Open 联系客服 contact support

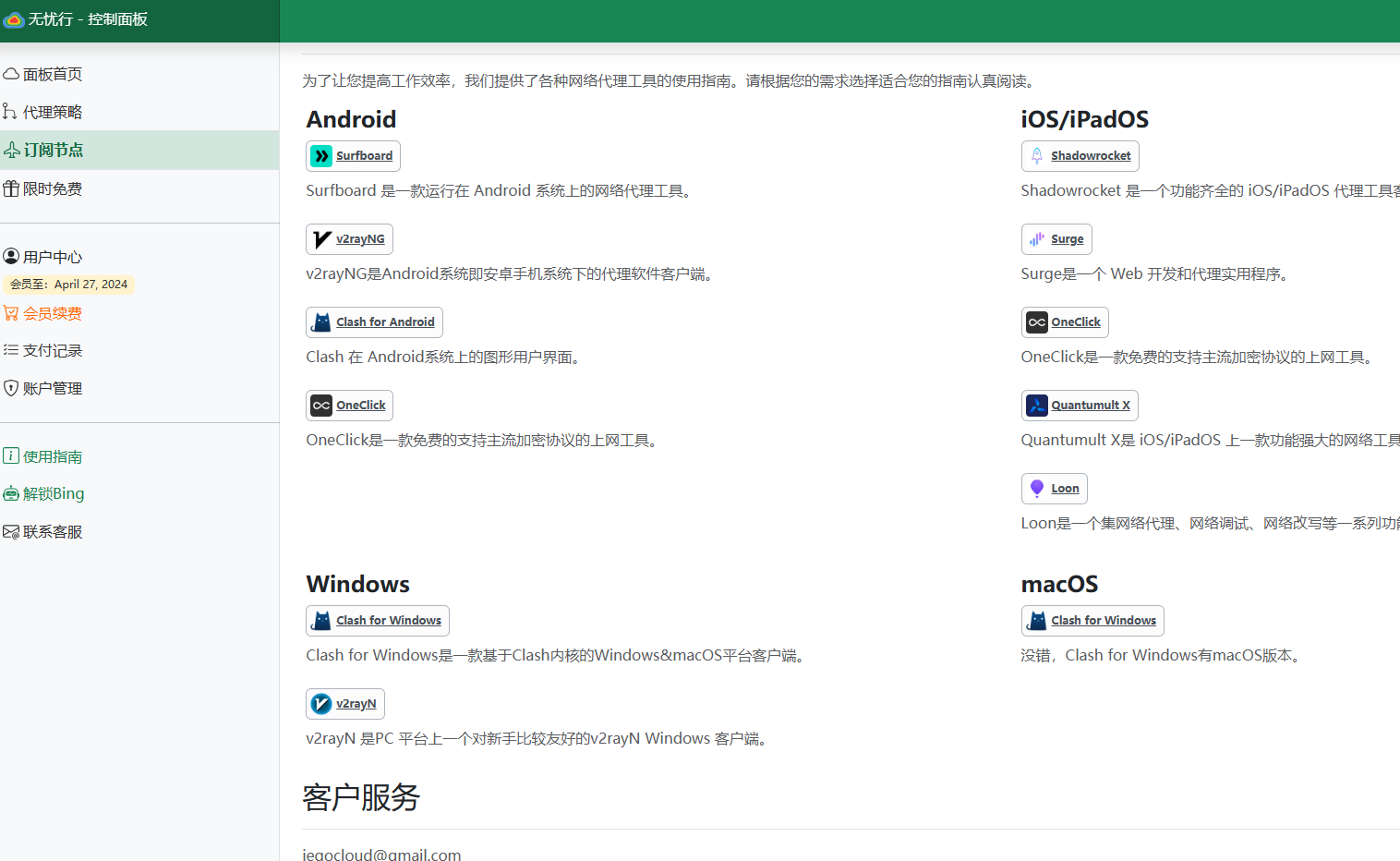(139, 531)
